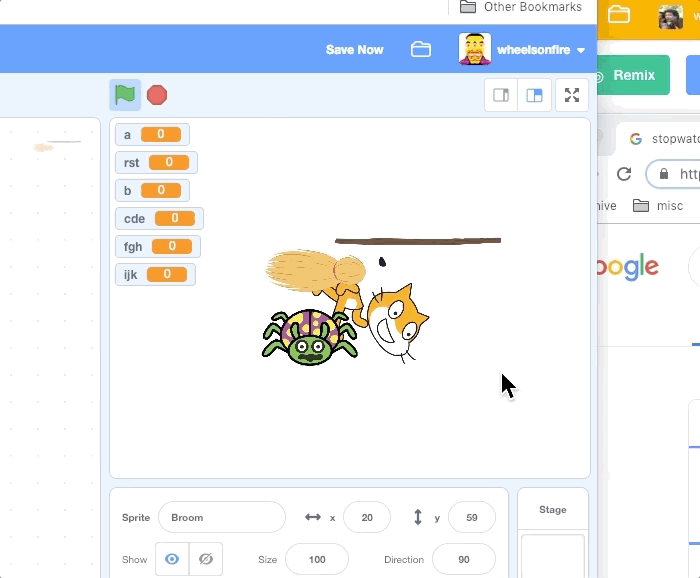
Task: Click the red stop sign button
Action: (157, 95)
